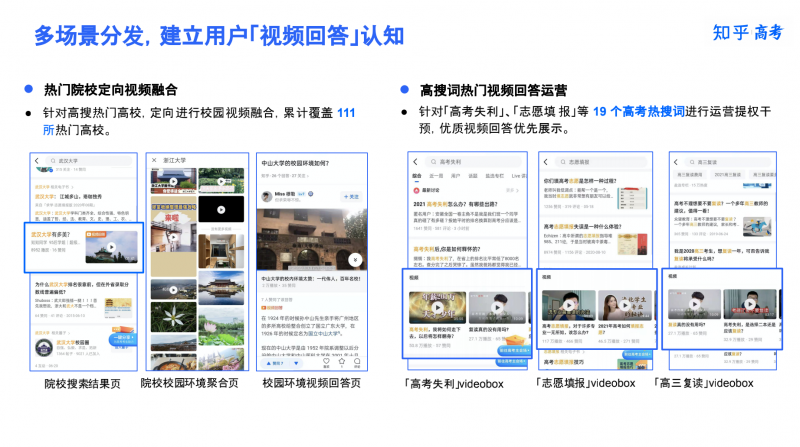Image resolution: width=800 pixels, height=447 pixels.
Task: Click the 知乎高考 logo
Action: pos(747,33)
